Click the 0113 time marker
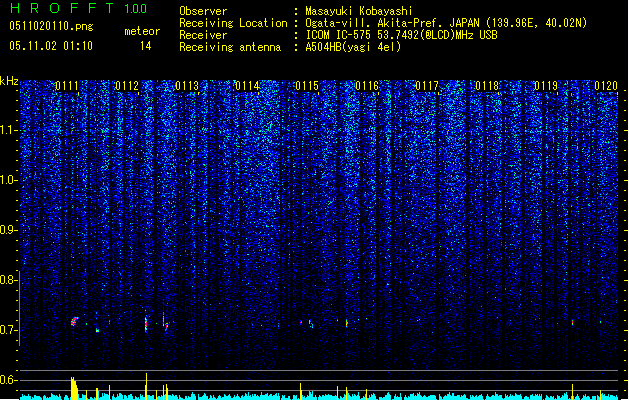 click(x=187, y=86)
